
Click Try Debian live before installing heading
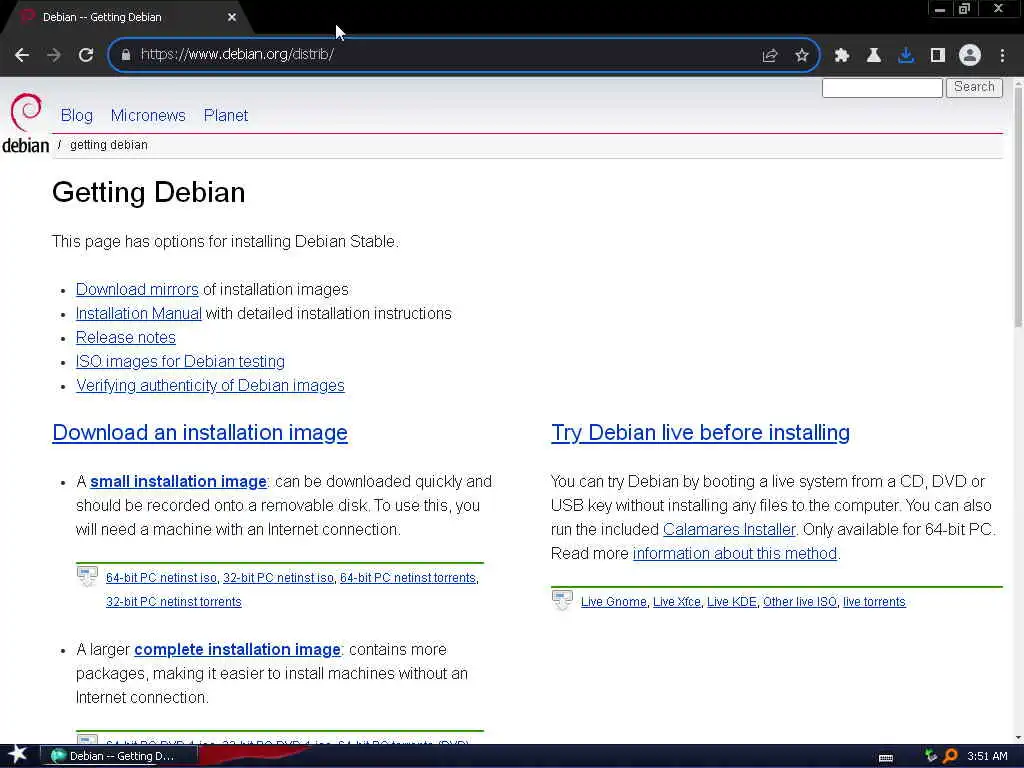coord(700,432)
